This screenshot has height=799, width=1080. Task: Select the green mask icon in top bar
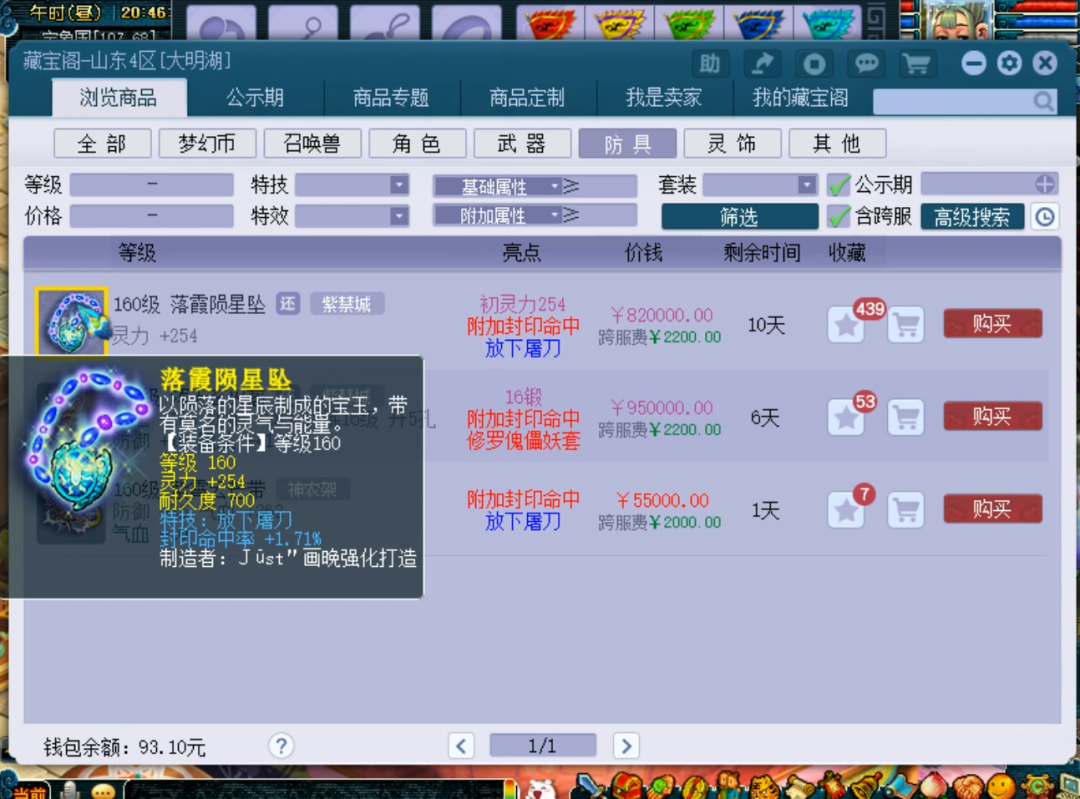pyautogui.click(x=689, y=23)
